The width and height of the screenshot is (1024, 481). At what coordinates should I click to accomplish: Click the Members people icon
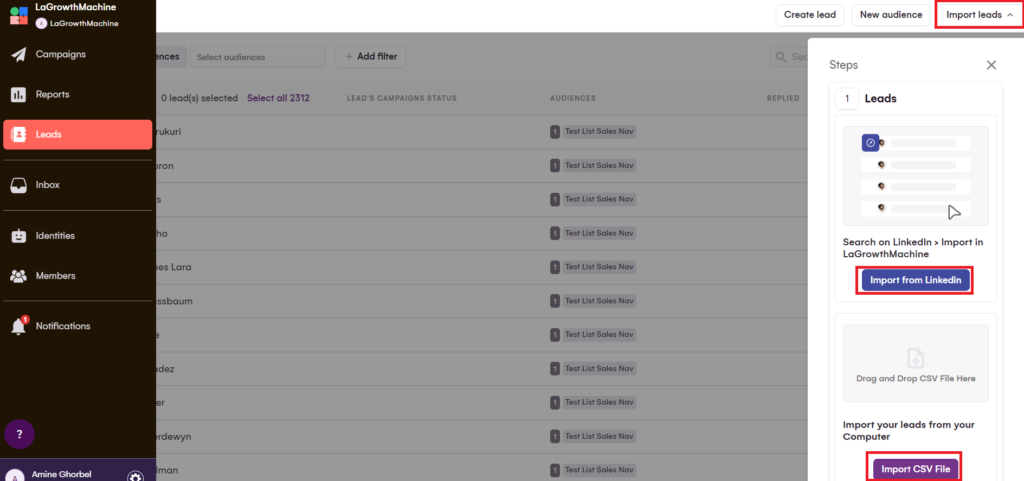coord(18,276)
